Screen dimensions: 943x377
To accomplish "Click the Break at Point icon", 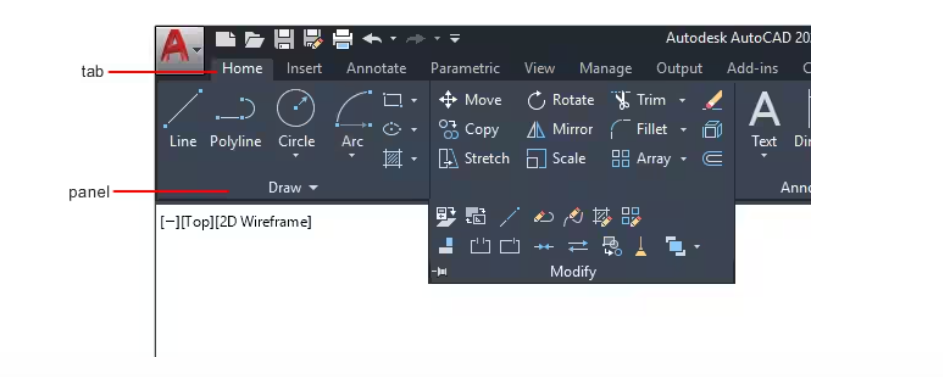I will coord(509,246).
